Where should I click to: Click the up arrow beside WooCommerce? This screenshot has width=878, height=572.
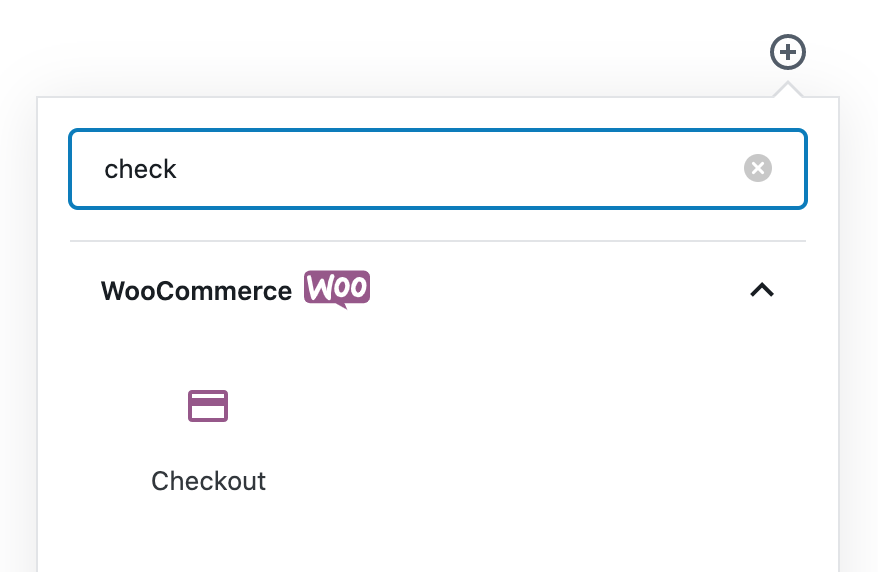[762, 290]
